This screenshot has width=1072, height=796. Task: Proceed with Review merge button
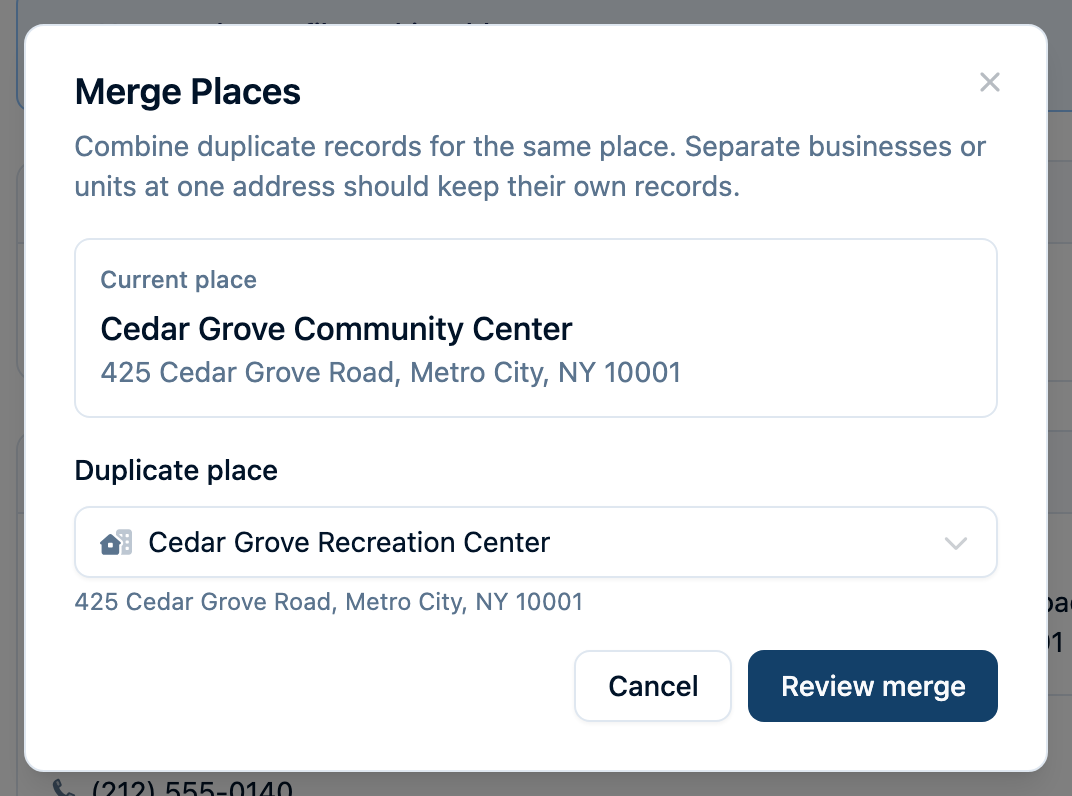(x=872, y=686)
